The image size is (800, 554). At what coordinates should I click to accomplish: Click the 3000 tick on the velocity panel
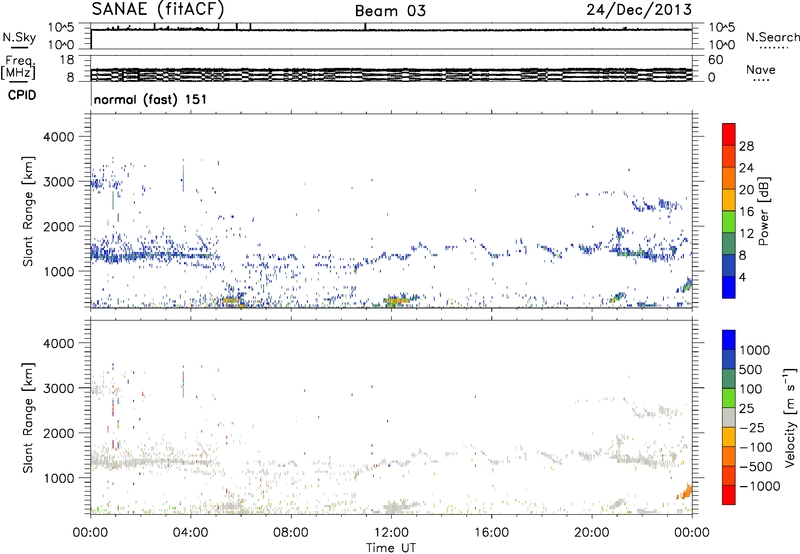pos(58,388)
